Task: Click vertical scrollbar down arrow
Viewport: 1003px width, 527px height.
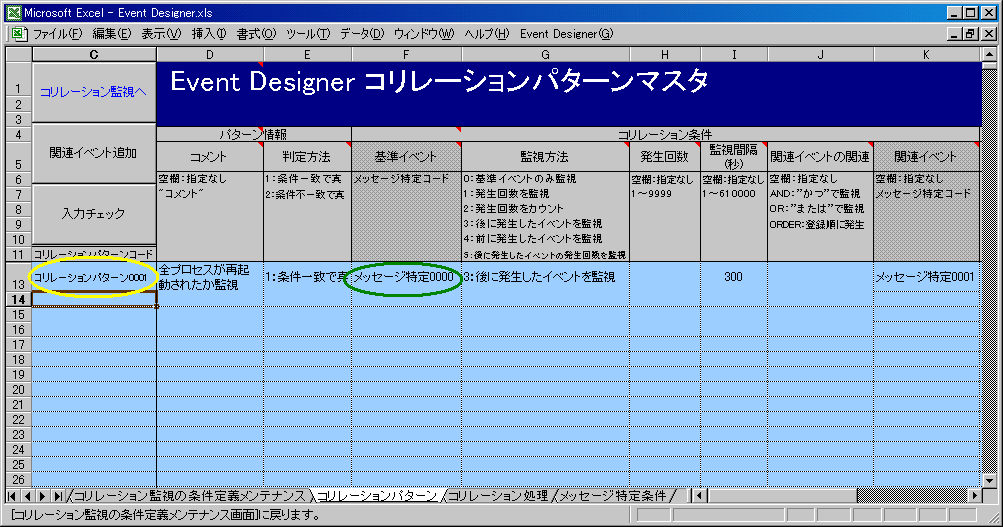Action: (x=989, y=480)
